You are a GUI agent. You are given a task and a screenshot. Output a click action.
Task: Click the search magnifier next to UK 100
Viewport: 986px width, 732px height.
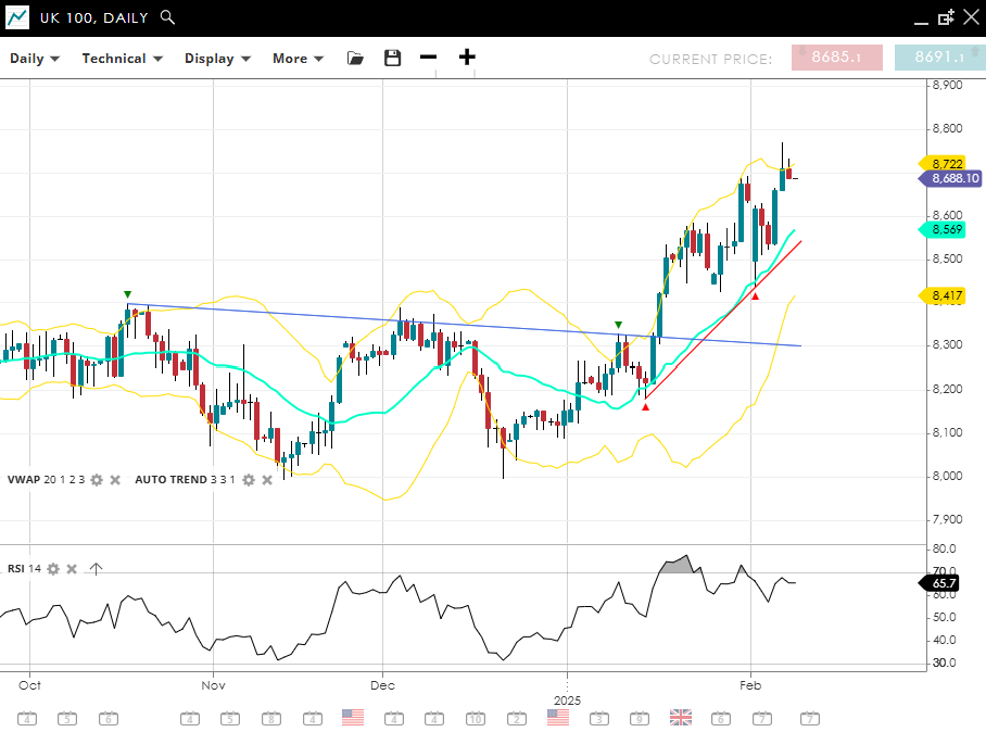click(168, 17)
